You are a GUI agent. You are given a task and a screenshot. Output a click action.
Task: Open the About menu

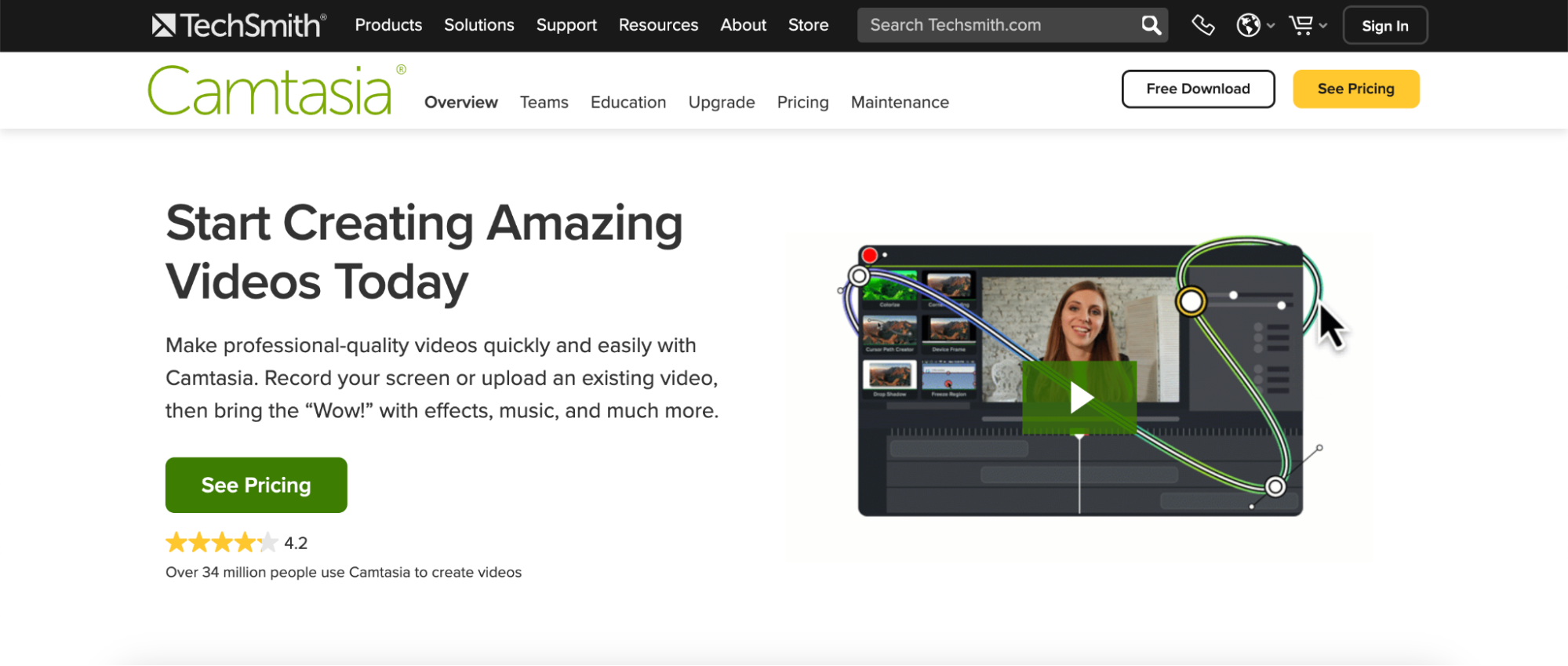click(x=743, y=25)
